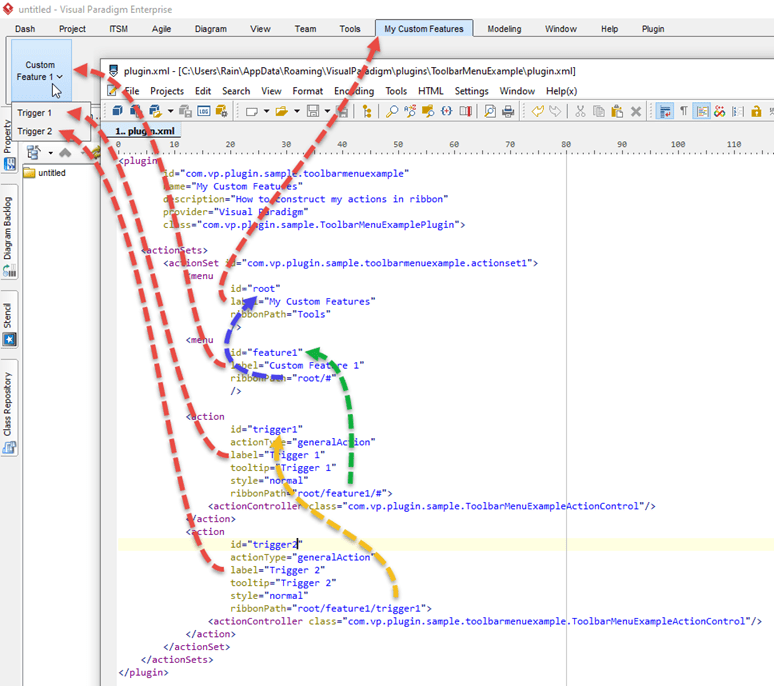Open the Format menu in the editor
Viewport: 774px width, 686px height.
click(x=308, y=91)
